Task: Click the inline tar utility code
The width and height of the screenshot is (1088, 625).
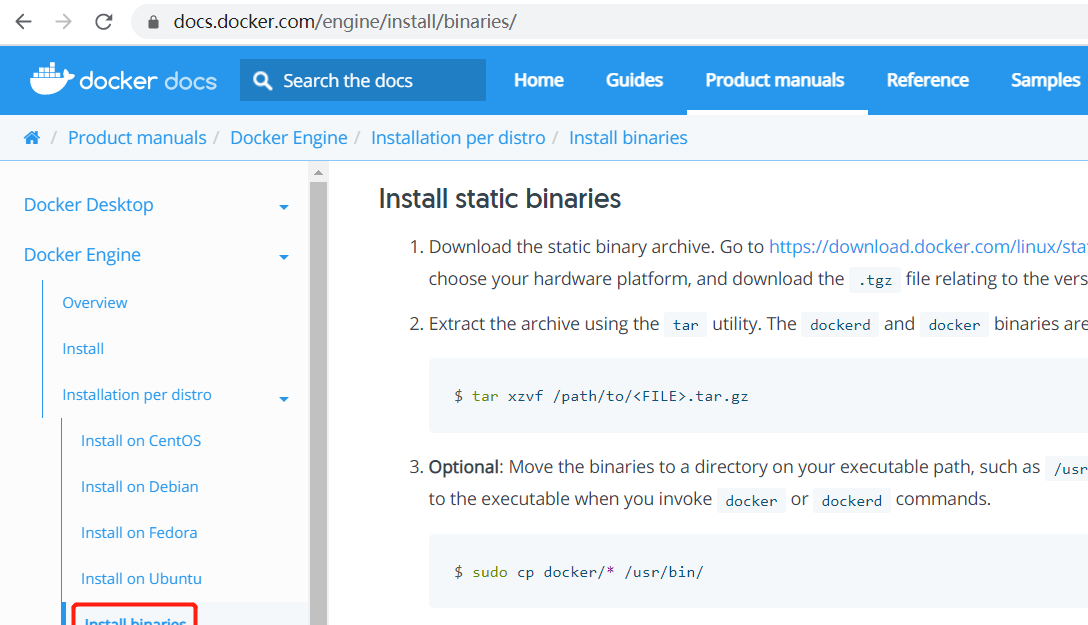Action: click(686, 325)
